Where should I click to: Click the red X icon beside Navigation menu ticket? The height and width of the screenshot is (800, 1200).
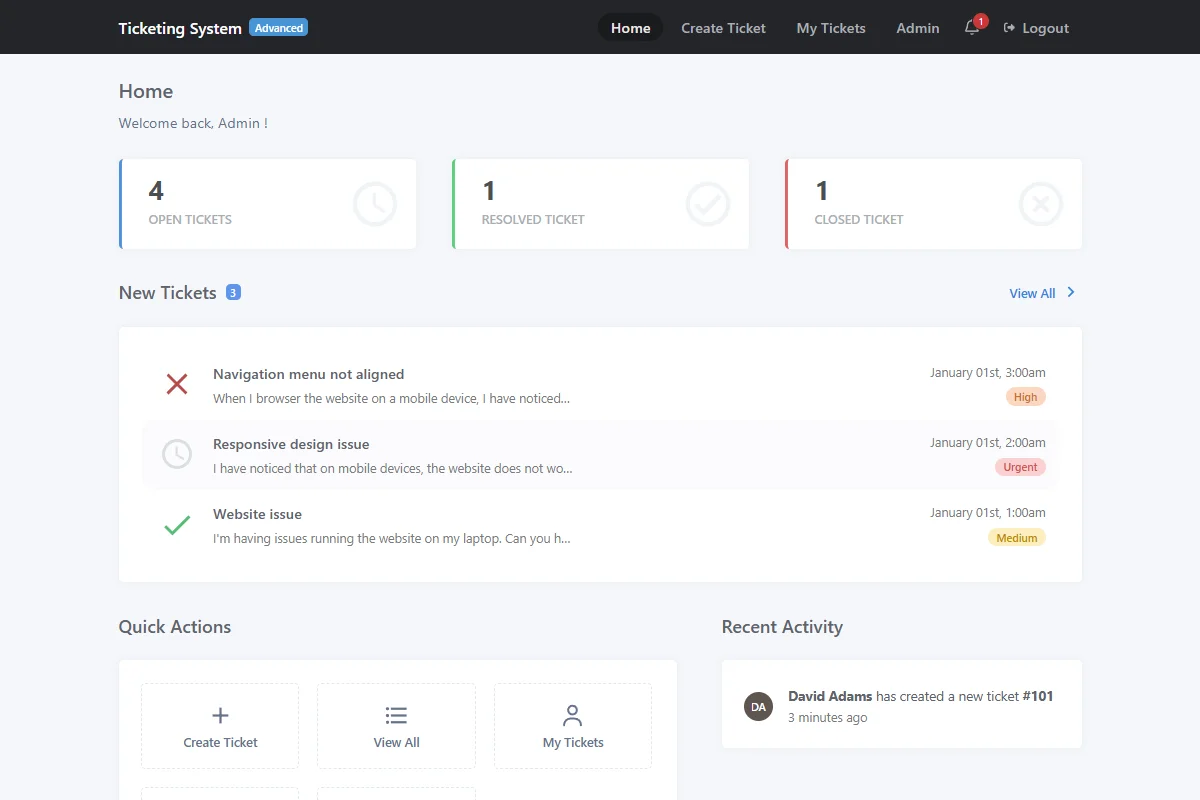(x=177, y=384)
